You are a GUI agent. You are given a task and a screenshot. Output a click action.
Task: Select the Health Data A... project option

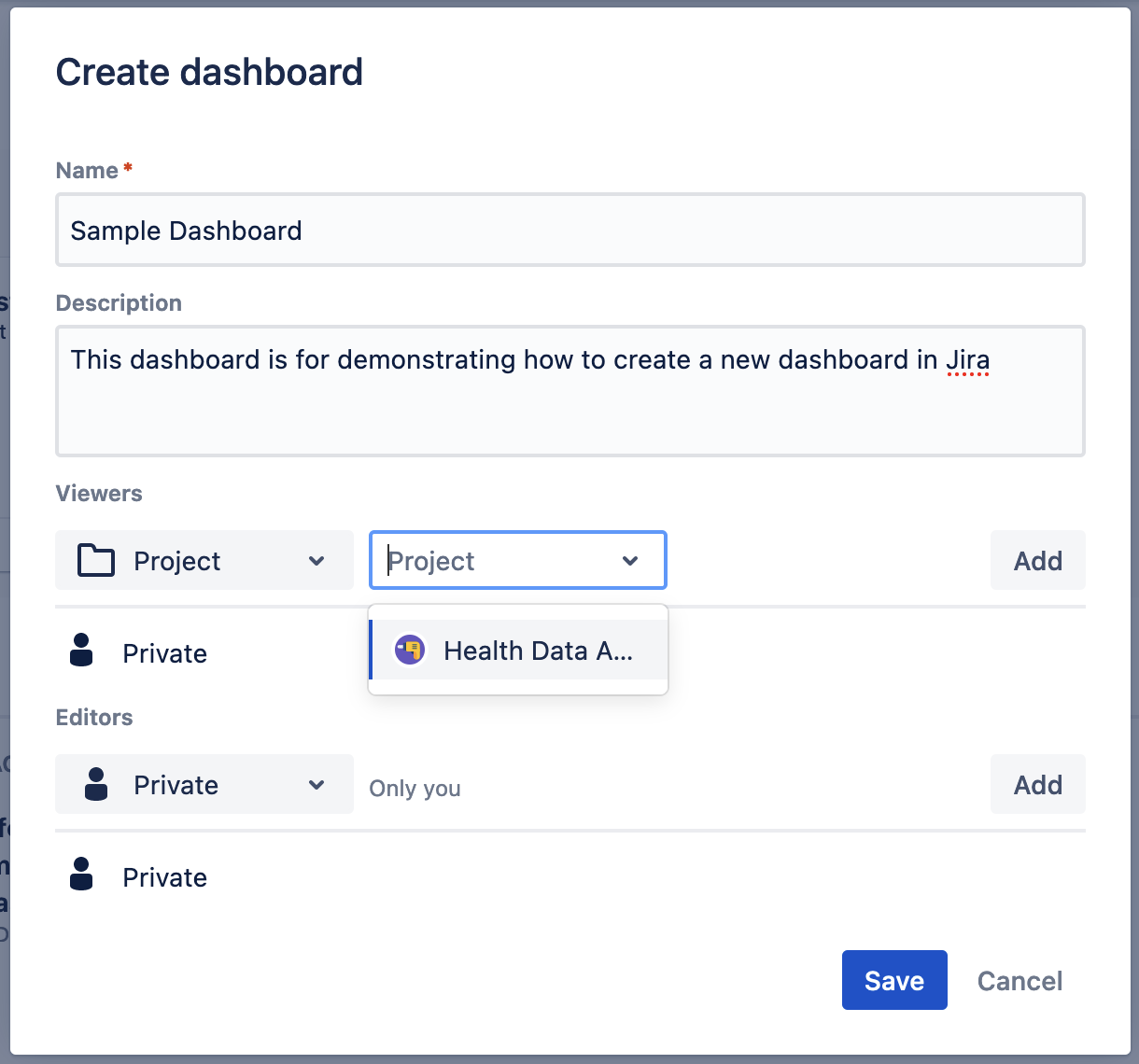(x=537, y=651)
